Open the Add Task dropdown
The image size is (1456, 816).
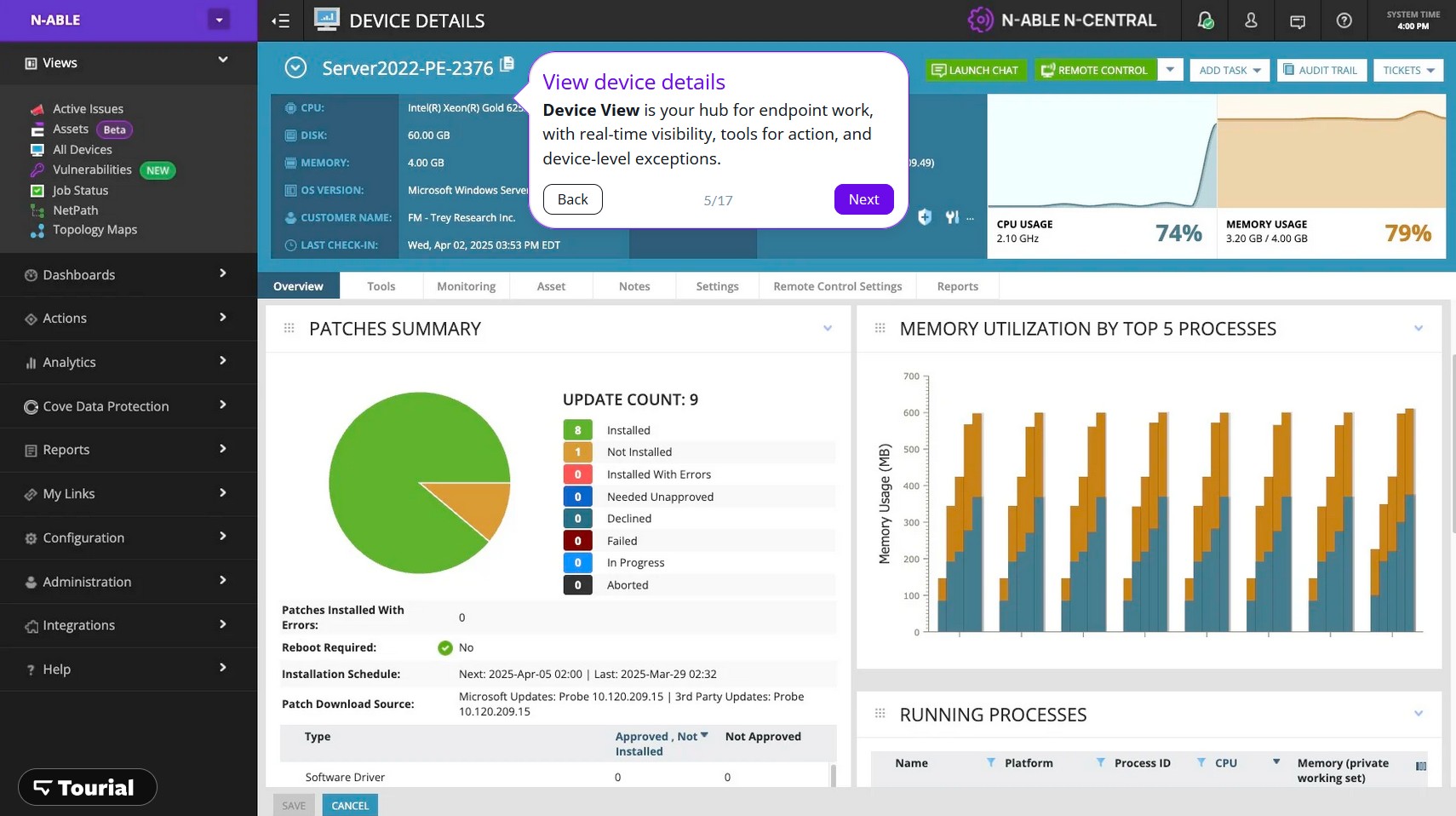pos(1230,70)
